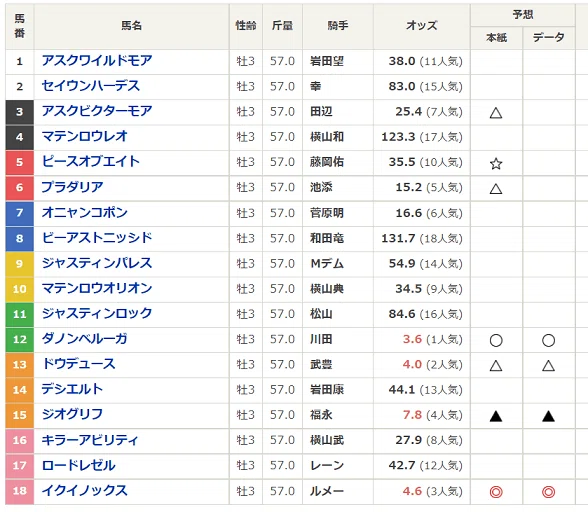Click black number 3 badge
This screenshot has height=512, width=588.
pos(20,112)
